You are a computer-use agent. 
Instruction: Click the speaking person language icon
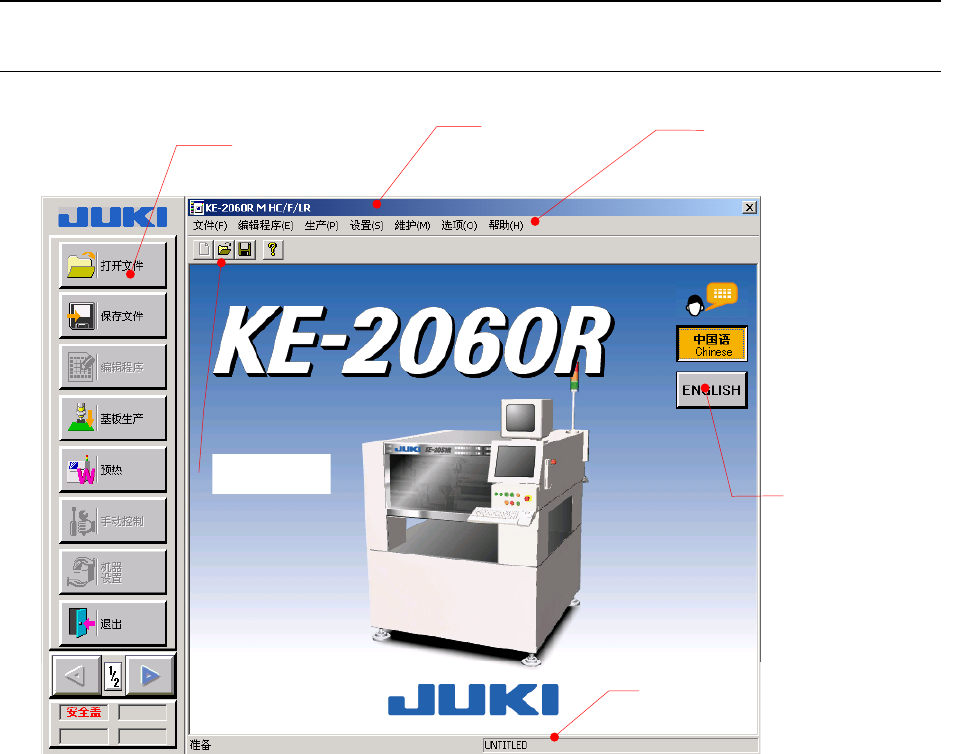click(x=711, y=299)
